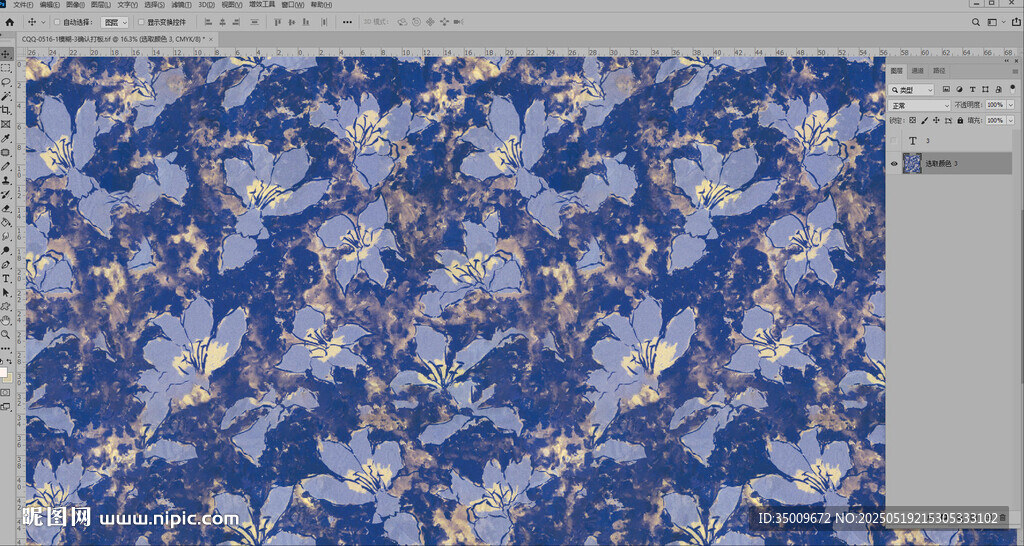Toggle lock position icon
The height and width of the screenshot is (546, 1024).
pos(936,120)
